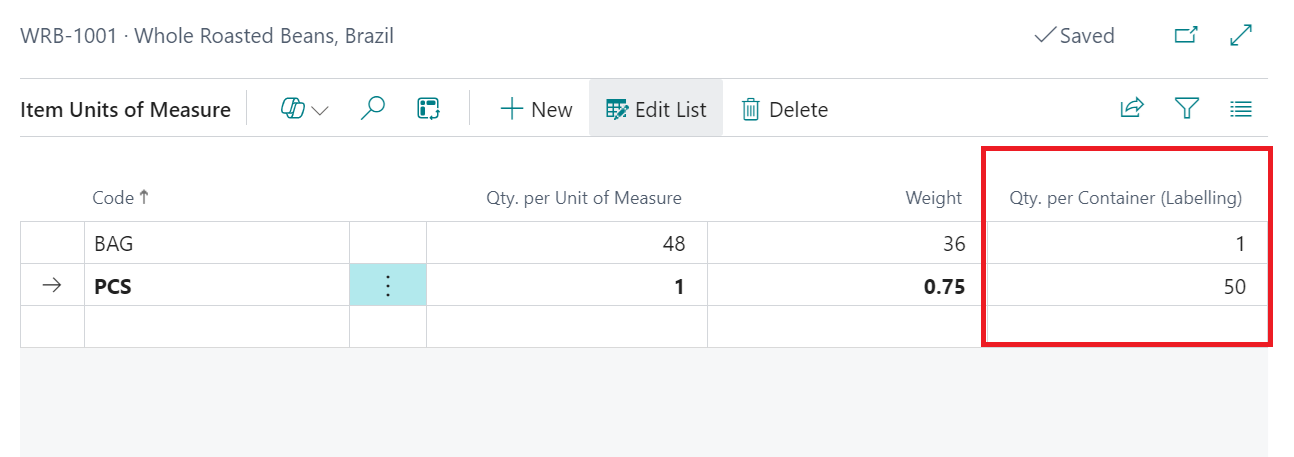Expand the page to full width
Viewport: 1294px width, 457px height.
[1241, 36]
